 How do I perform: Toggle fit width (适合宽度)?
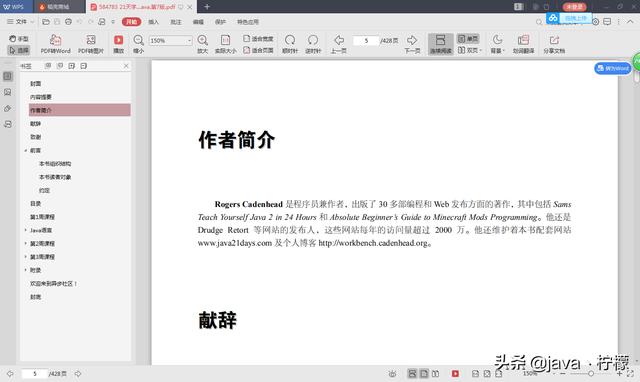pos(258,39)
